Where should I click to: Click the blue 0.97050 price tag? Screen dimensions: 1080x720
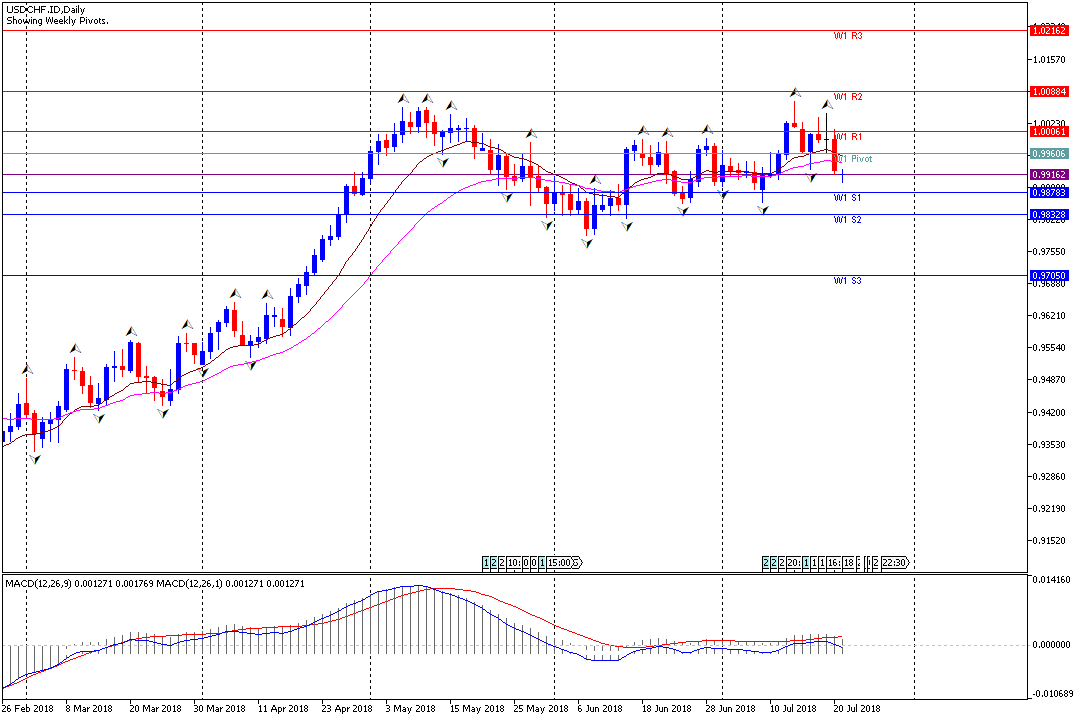click(1049, 276)
